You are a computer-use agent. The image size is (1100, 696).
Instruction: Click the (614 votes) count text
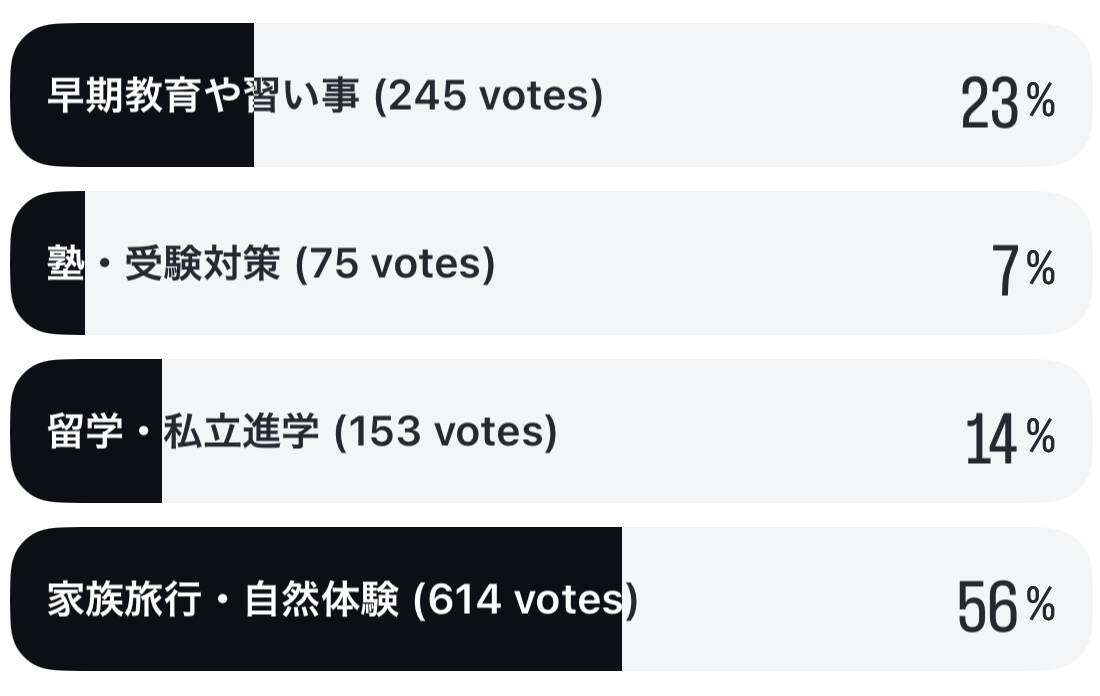[525, 601]
